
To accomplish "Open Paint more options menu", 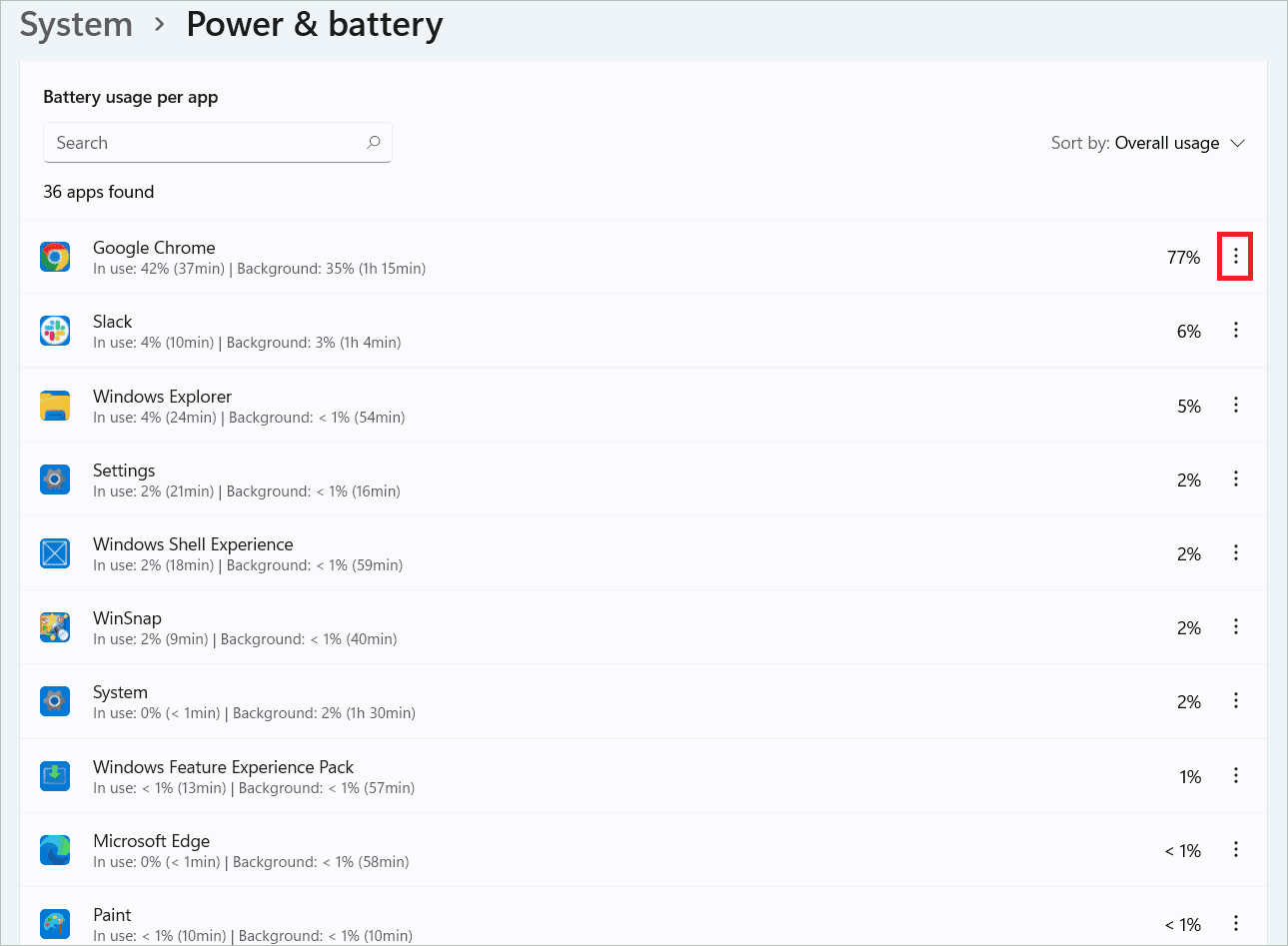I will [1236, 923].
